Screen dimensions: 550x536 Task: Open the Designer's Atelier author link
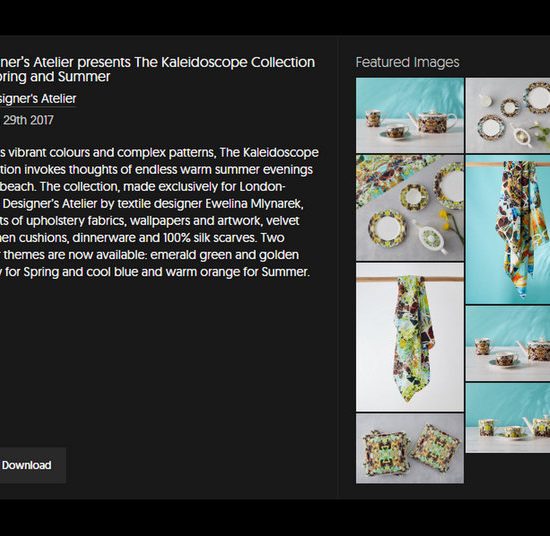pos(38,99)
